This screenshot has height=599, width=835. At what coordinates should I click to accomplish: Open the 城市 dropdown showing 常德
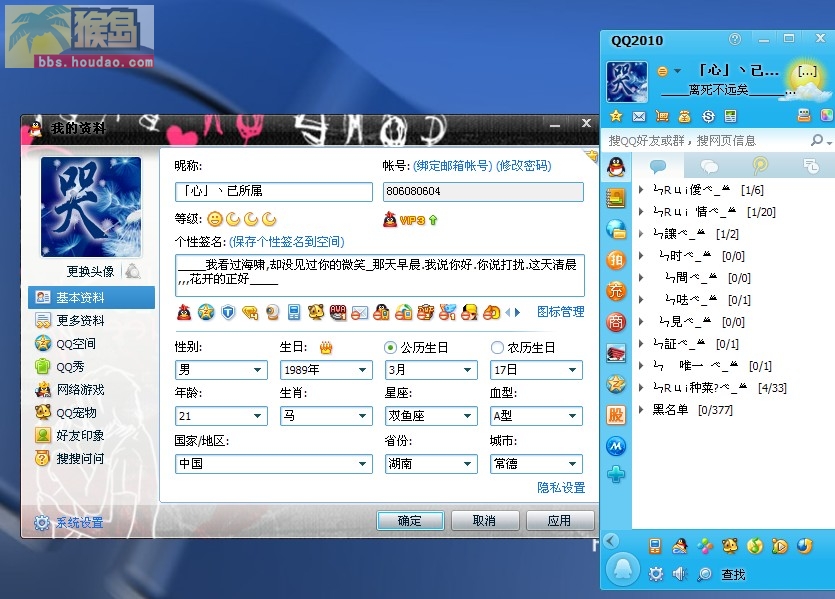pos(536,464)
